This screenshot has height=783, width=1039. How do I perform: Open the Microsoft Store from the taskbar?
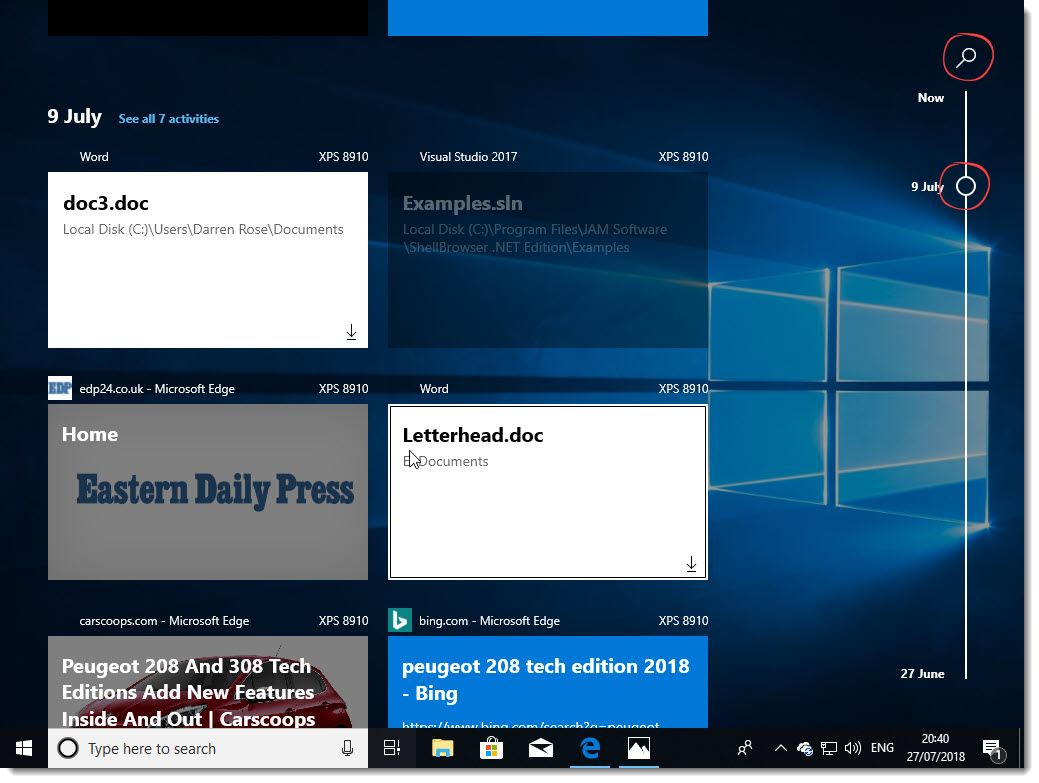[491, 748]
